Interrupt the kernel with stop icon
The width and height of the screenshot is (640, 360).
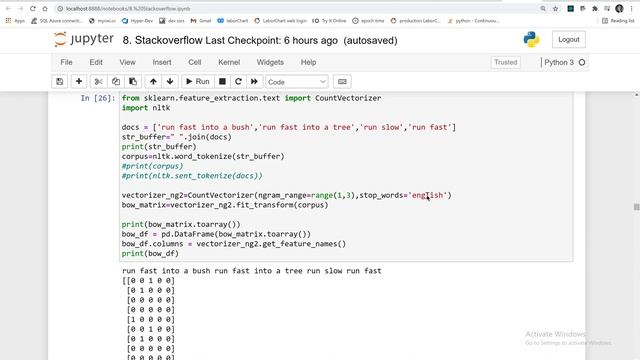point(222,82)
